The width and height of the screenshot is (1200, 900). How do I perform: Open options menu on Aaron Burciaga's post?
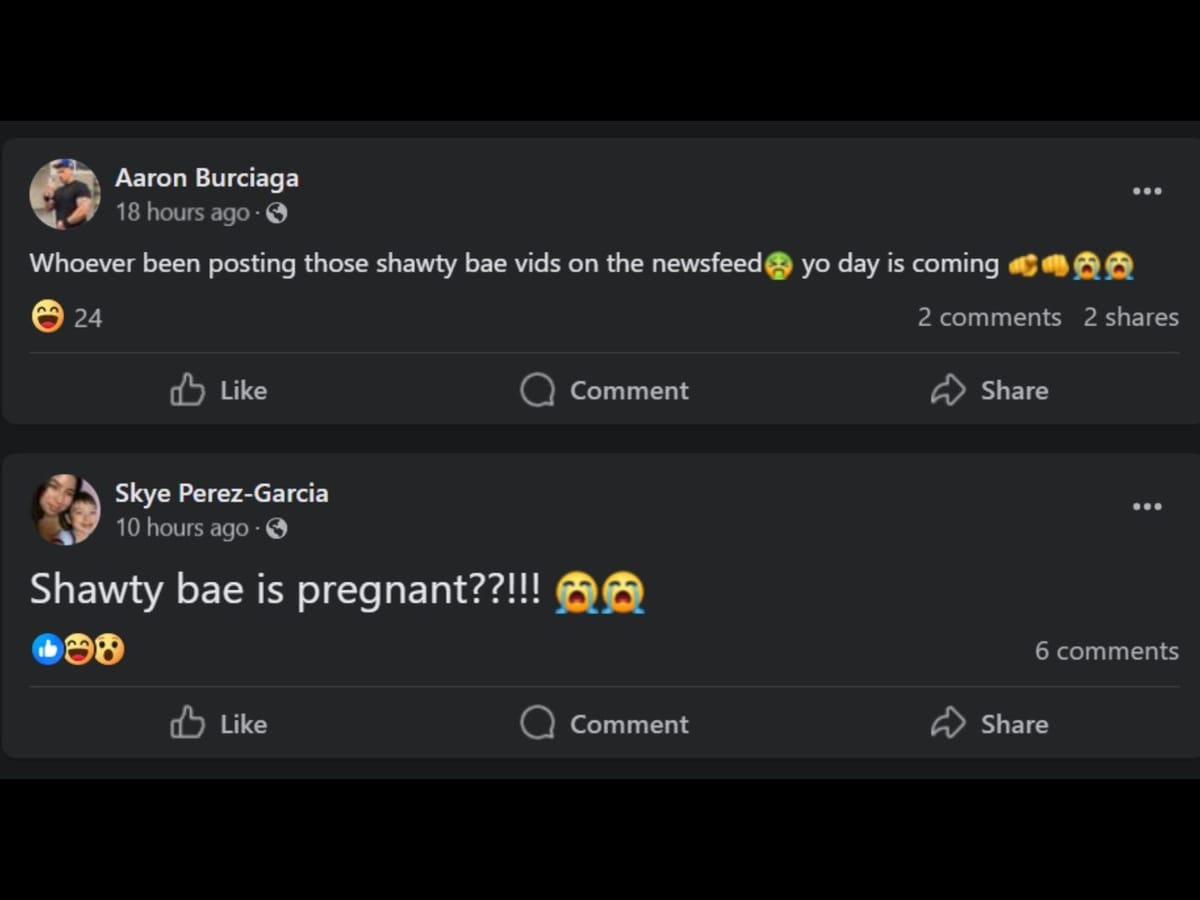click(x=1147, y=191)
